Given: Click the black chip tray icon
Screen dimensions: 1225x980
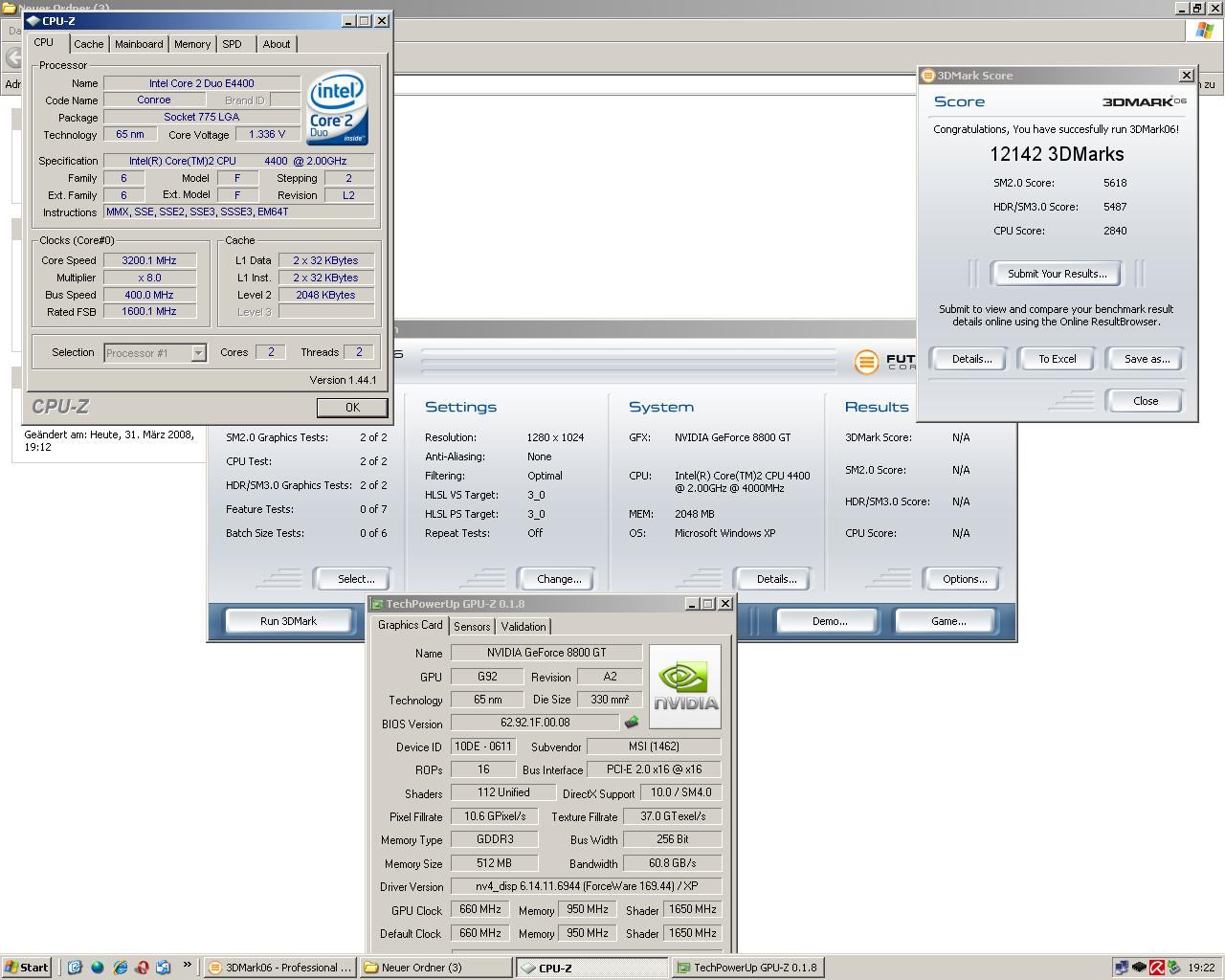Looking at the screenshot, I should click(1139, 968).
